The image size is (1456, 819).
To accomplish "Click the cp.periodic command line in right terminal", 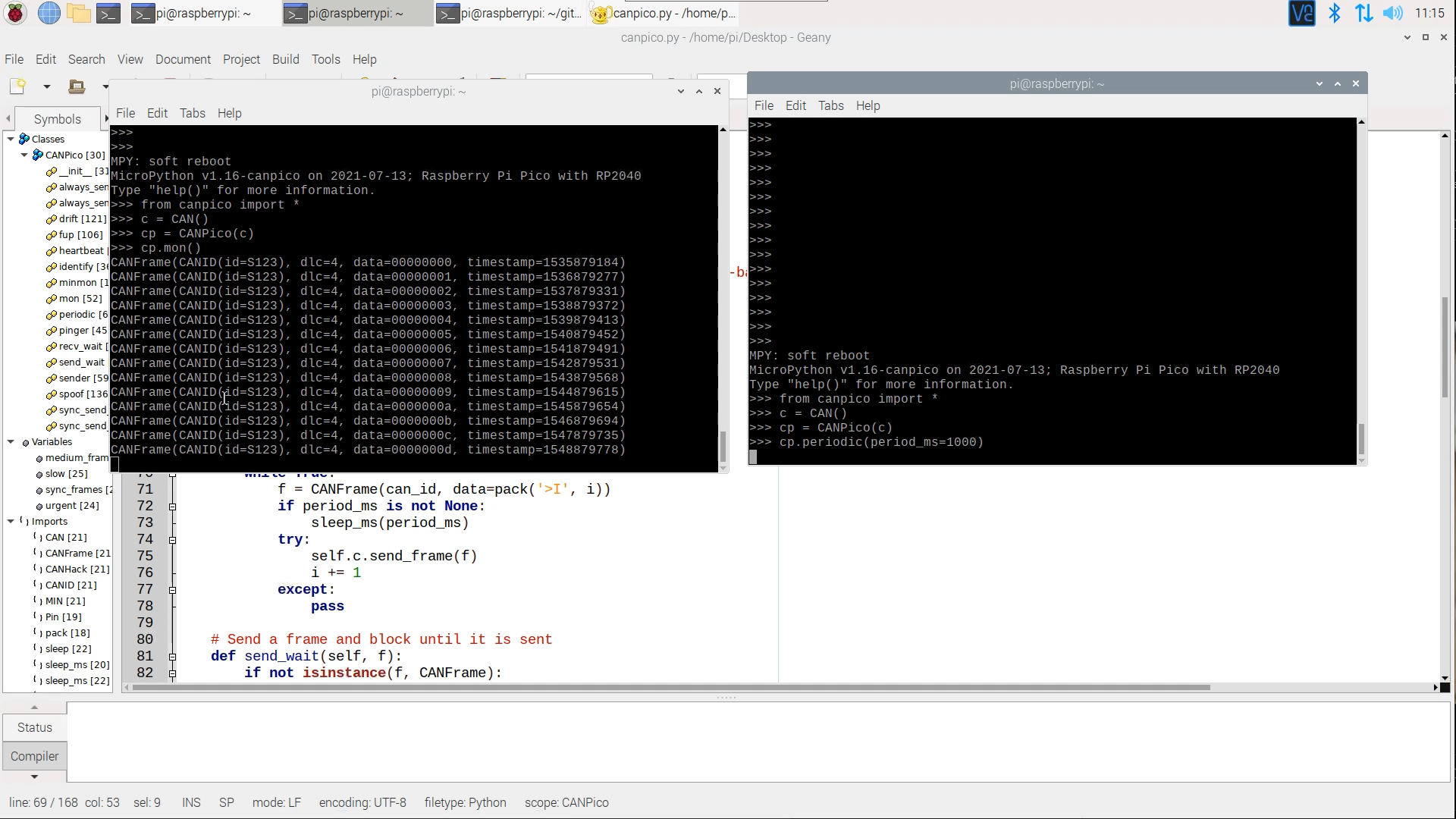I will click(866, 442).
